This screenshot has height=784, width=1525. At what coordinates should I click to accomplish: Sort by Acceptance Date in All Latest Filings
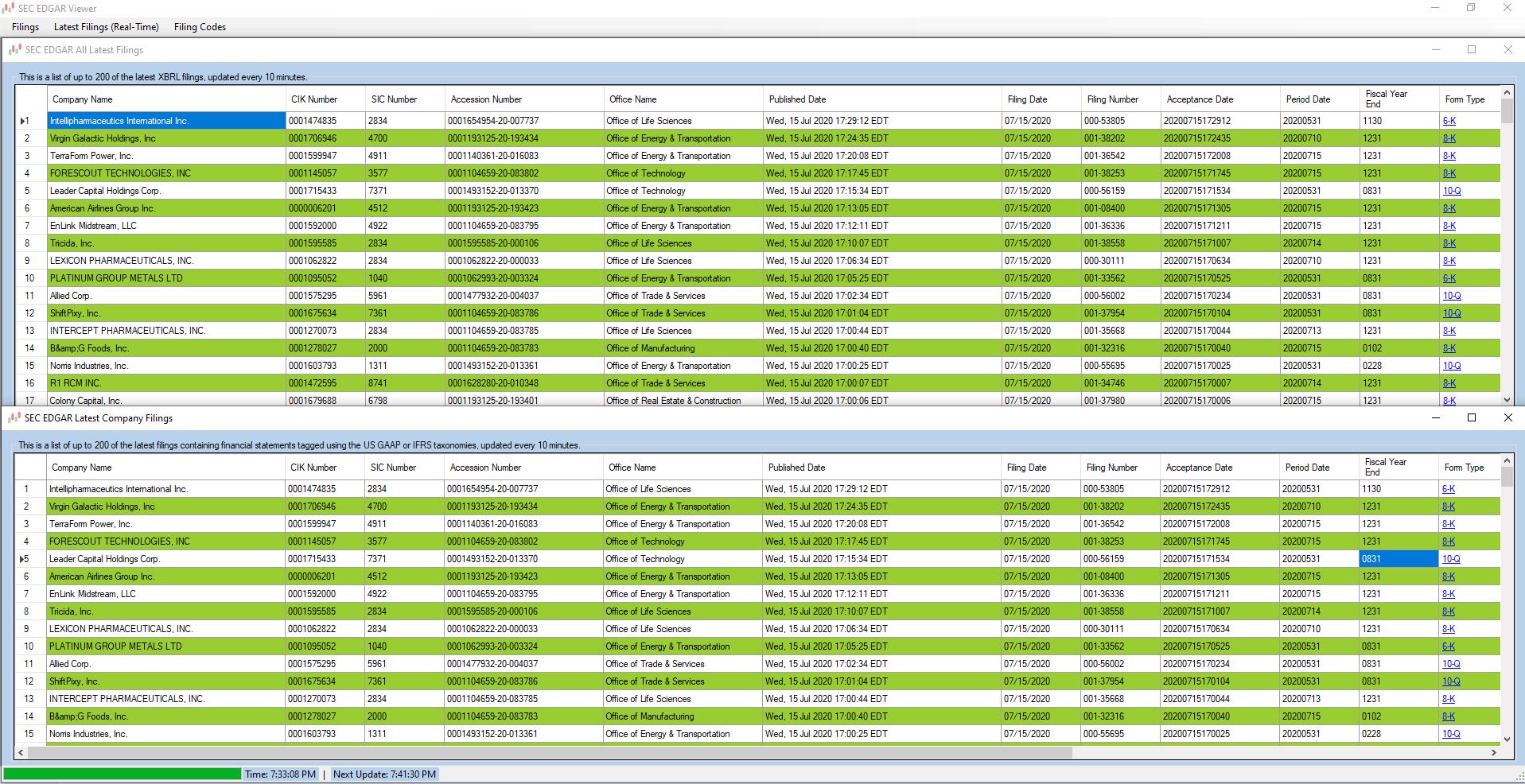[x=1220, y=99]
